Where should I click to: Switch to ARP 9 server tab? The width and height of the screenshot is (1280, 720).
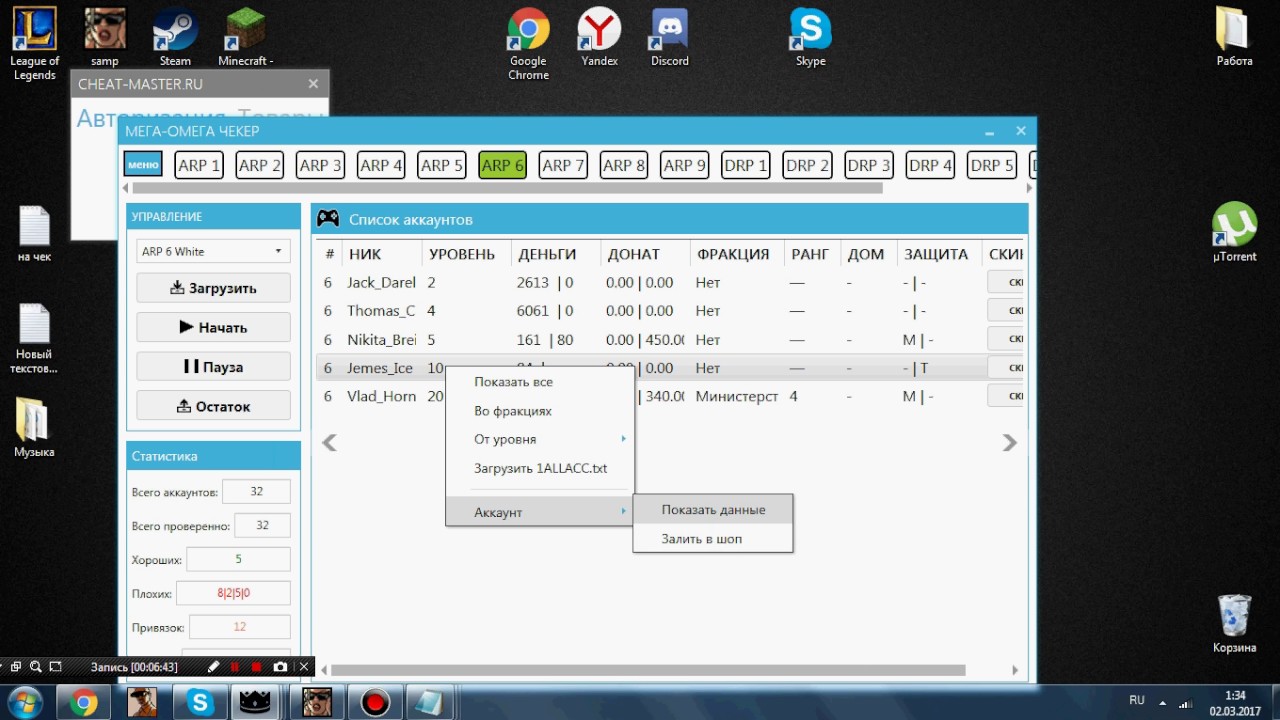click(x=684, y=165)
